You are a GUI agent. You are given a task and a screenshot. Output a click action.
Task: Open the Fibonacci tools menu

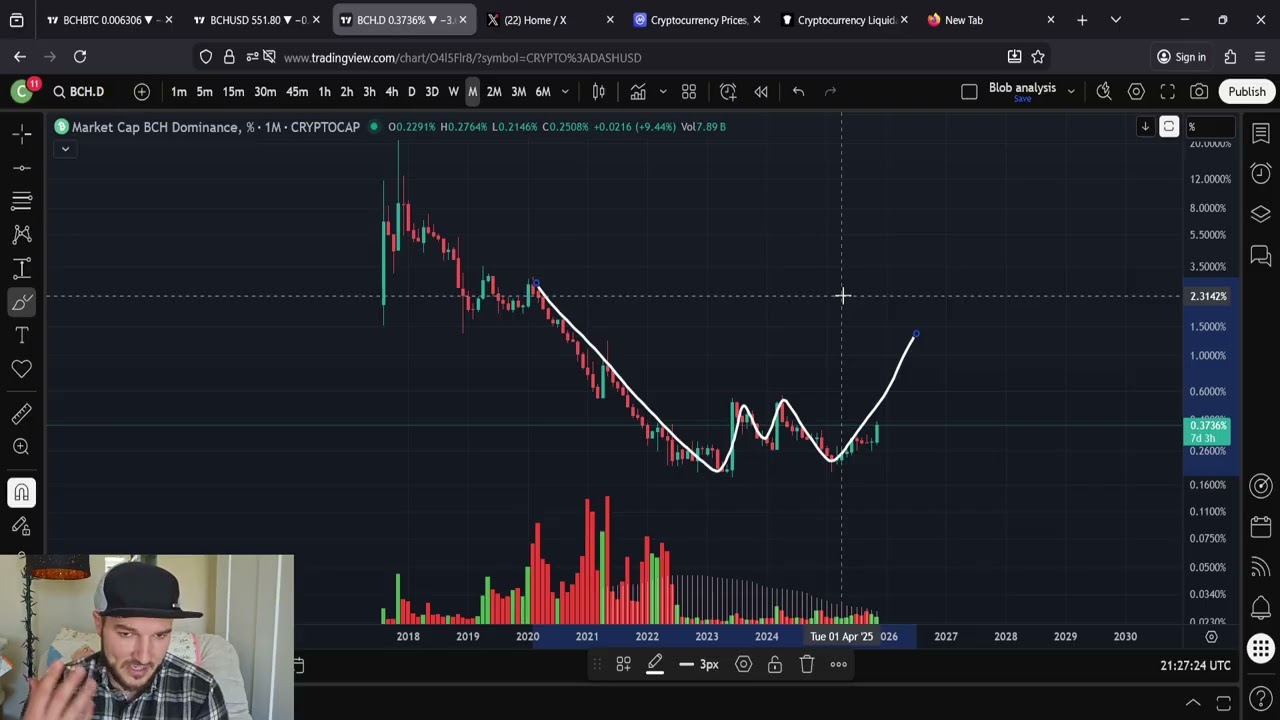tap(22, 201)
